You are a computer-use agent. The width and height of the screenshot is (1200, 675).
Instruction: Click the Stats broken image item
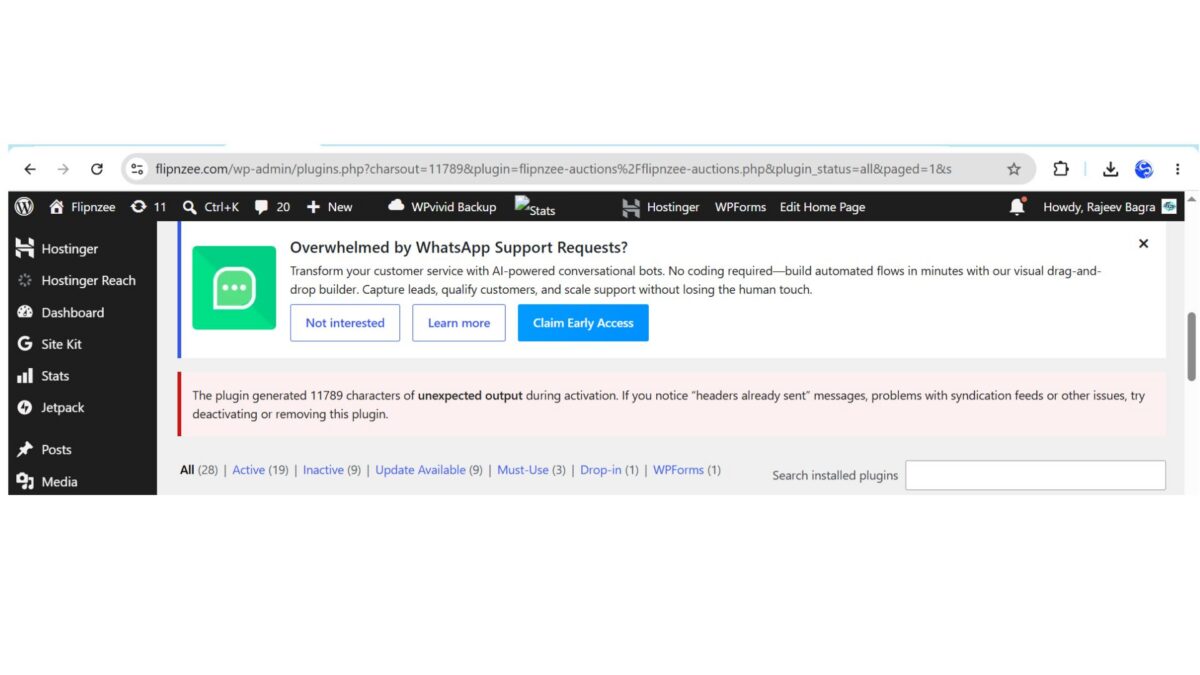pos(535,207)
